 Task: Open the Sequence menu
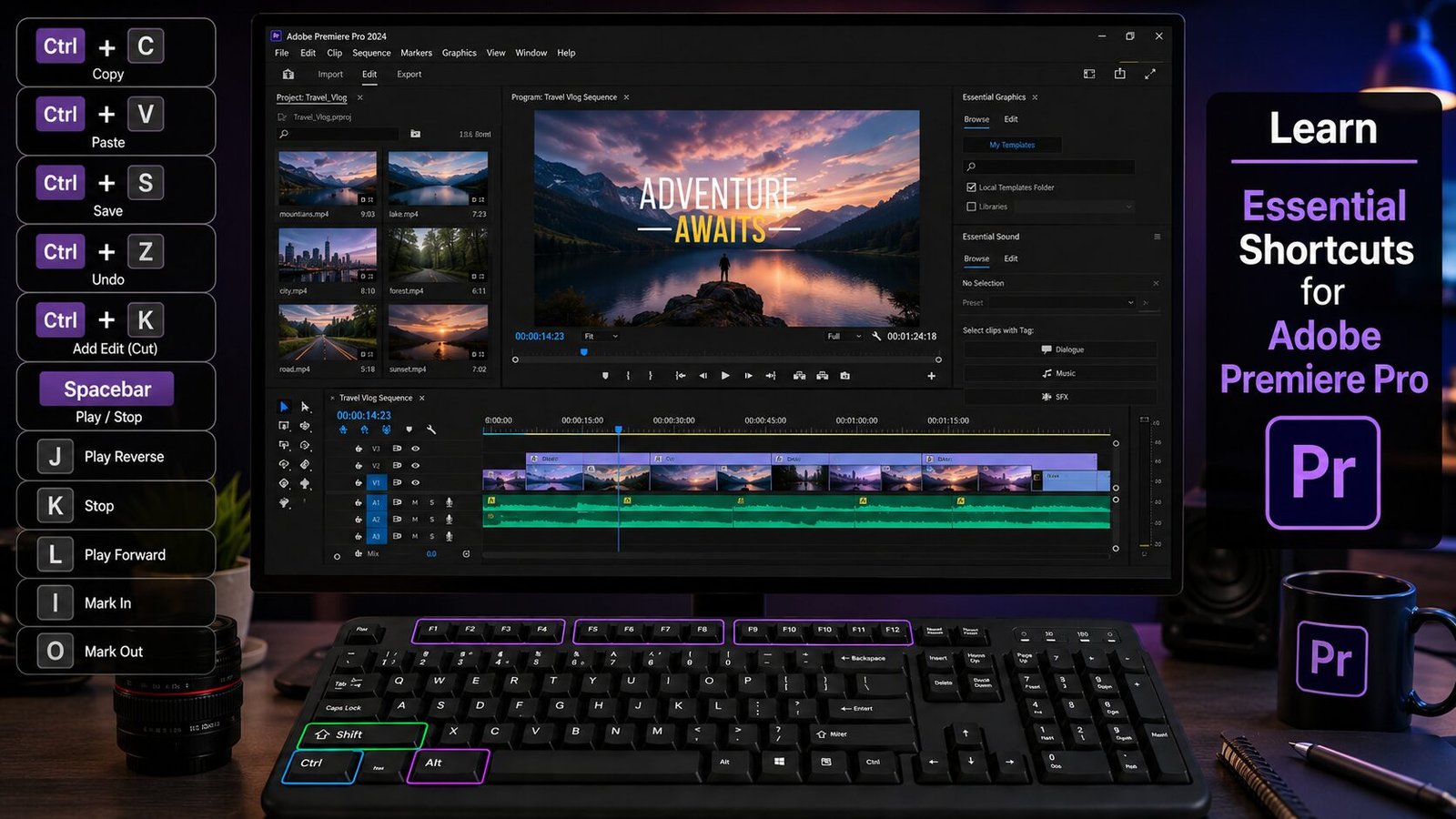pyautogui.click(x=371, y=53)
